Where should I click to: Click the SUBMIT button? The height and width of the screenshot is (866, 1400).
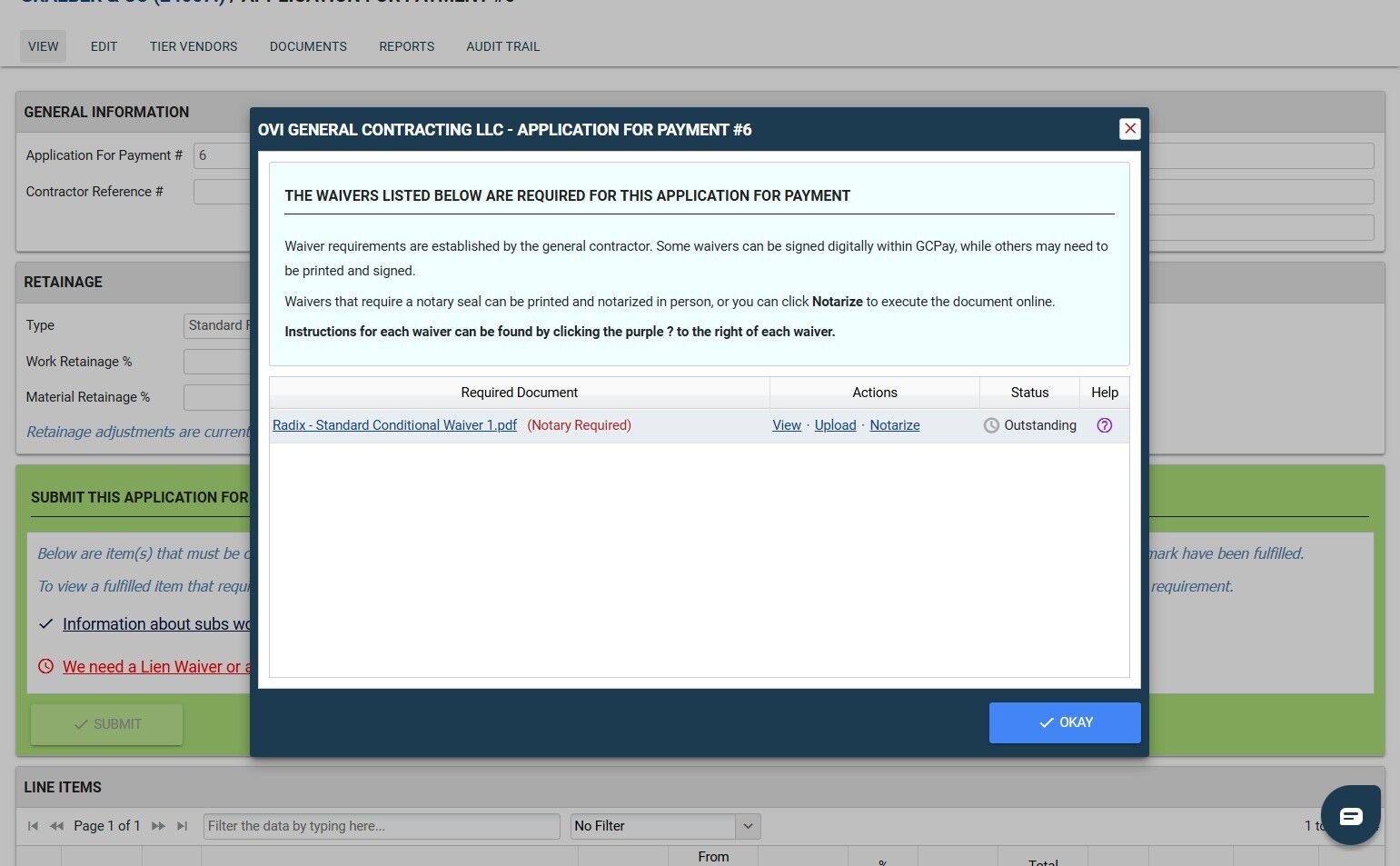106,724
